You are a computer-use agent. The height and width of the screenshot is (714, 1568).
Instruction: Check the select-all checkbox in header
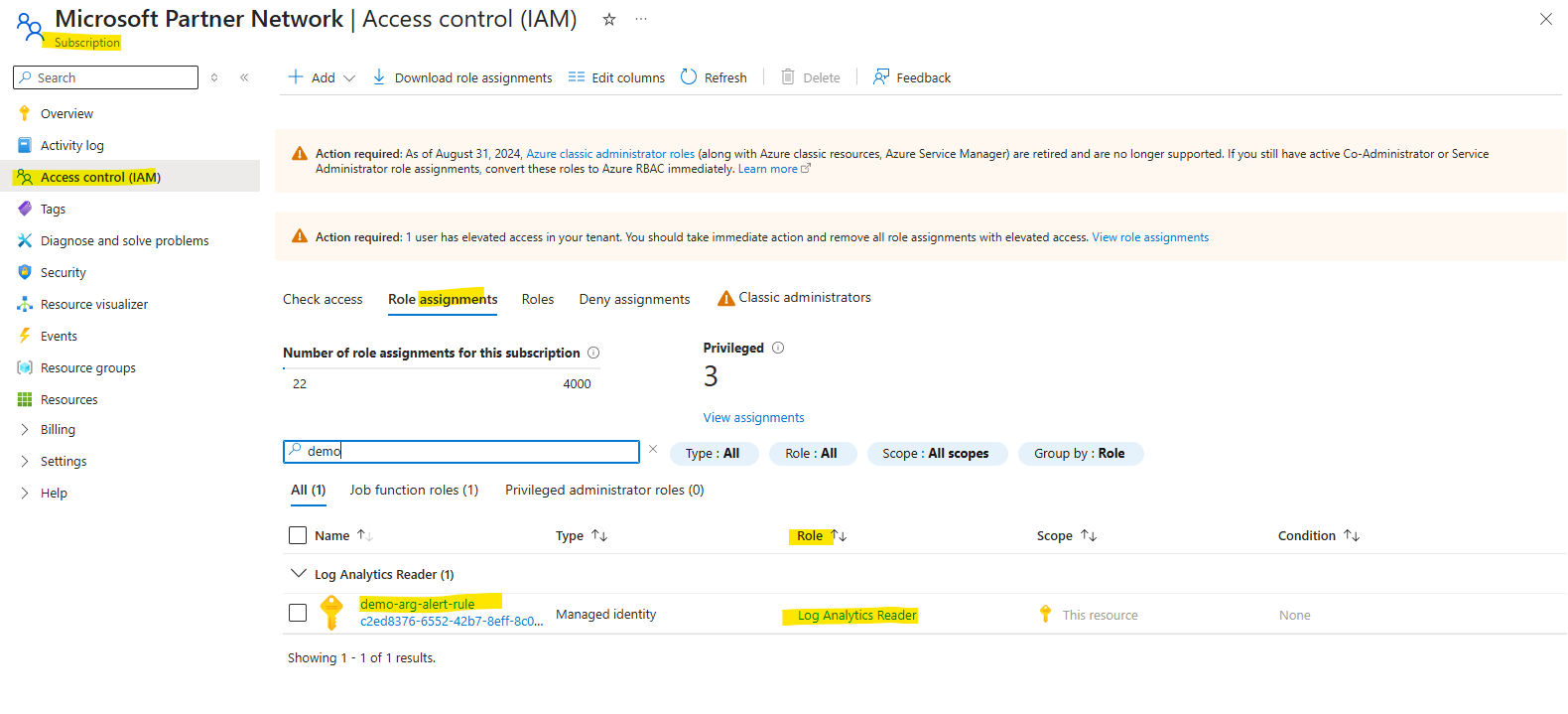click(x=298, y=535)
